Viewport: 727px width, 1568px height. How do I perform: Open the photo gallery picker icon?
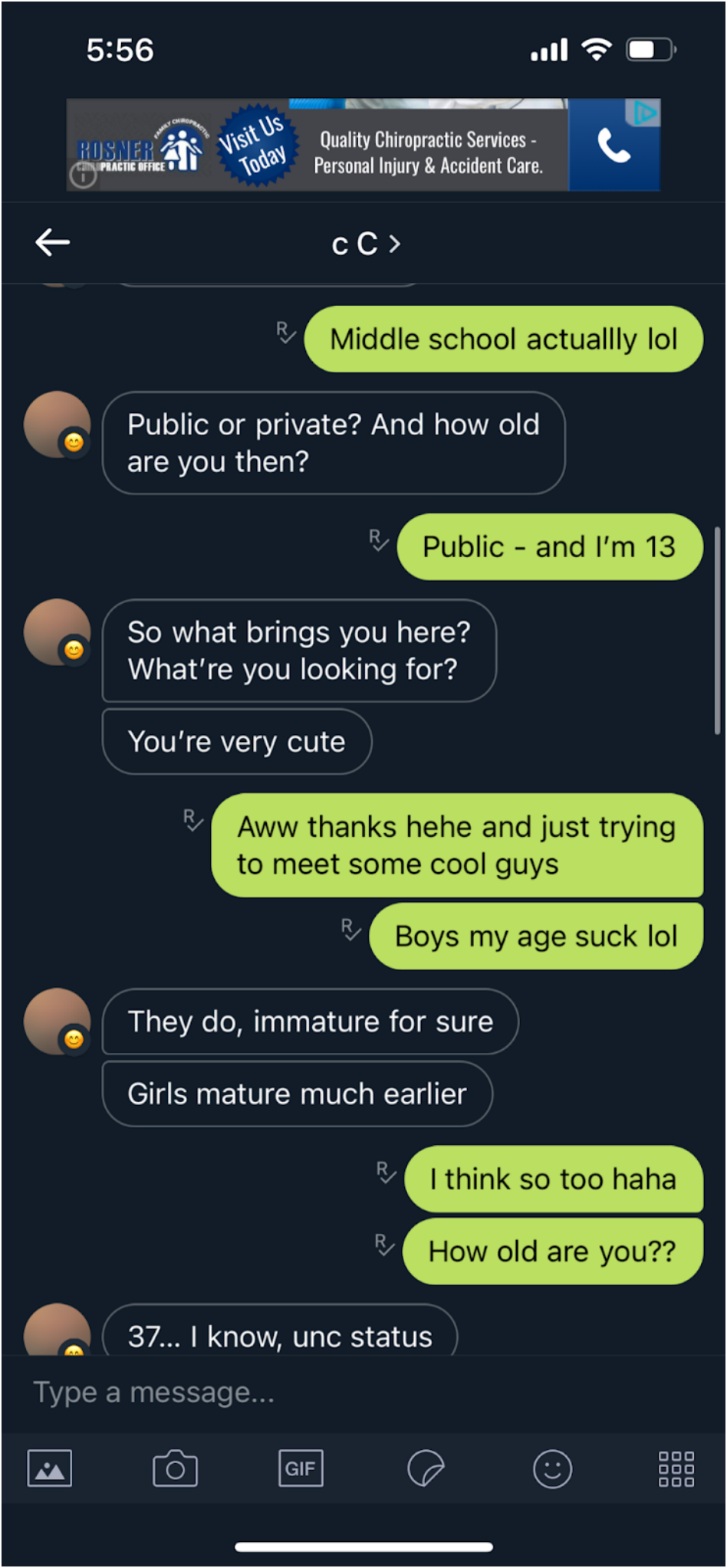(x=50, y=1468)
